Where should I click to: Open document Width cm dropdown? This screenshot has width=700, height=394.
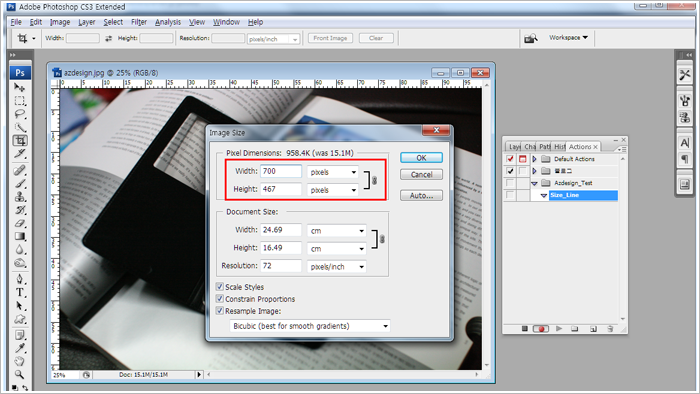(337, 231)
